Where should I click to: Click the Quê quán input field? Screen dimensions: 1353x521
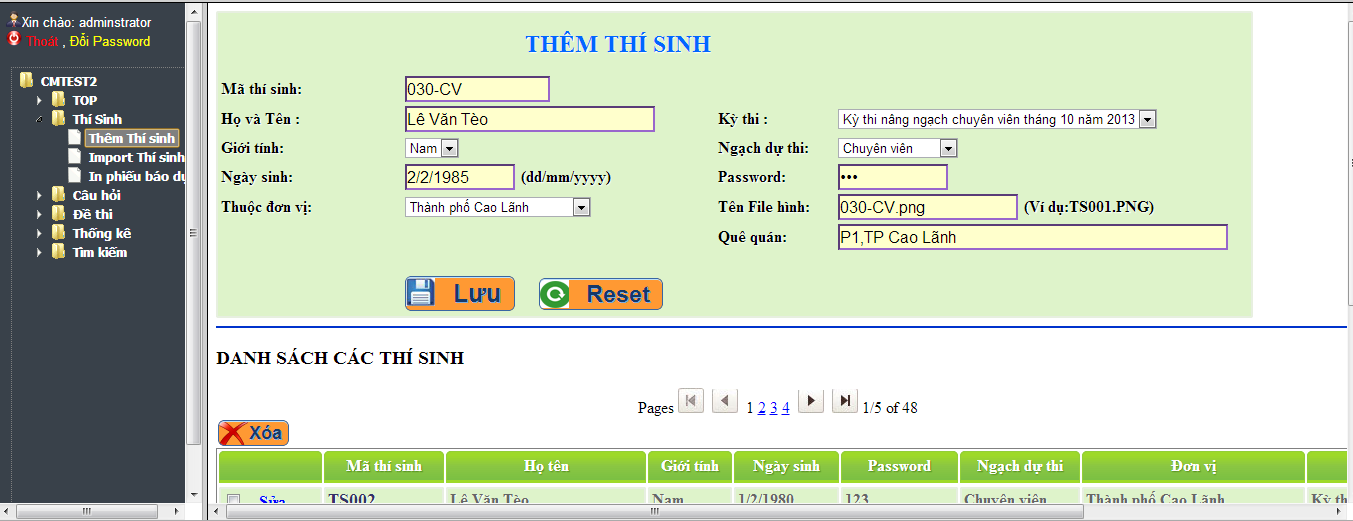1032,237
